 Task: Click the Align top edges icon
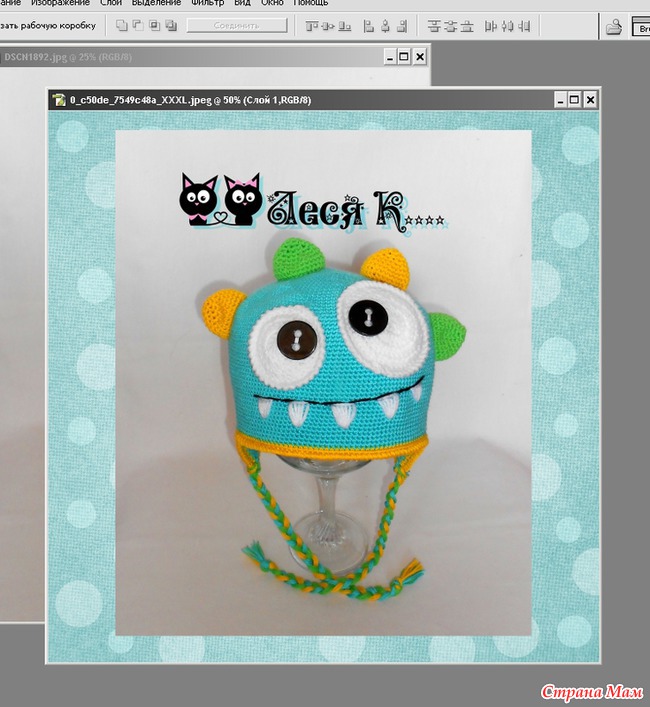coord(312,26)
